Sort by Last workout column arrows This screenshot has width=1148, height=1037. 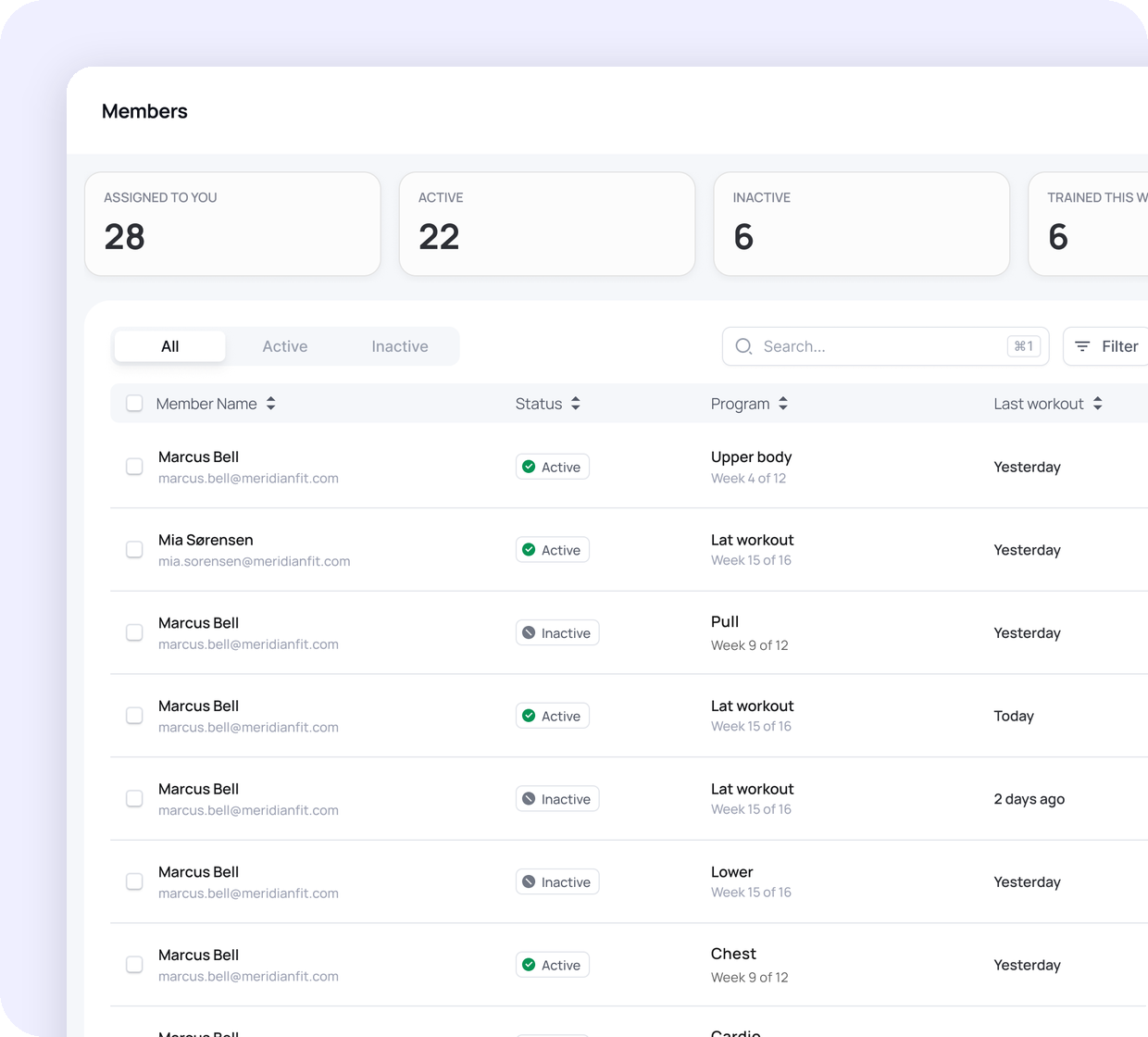click(1097, 404)
